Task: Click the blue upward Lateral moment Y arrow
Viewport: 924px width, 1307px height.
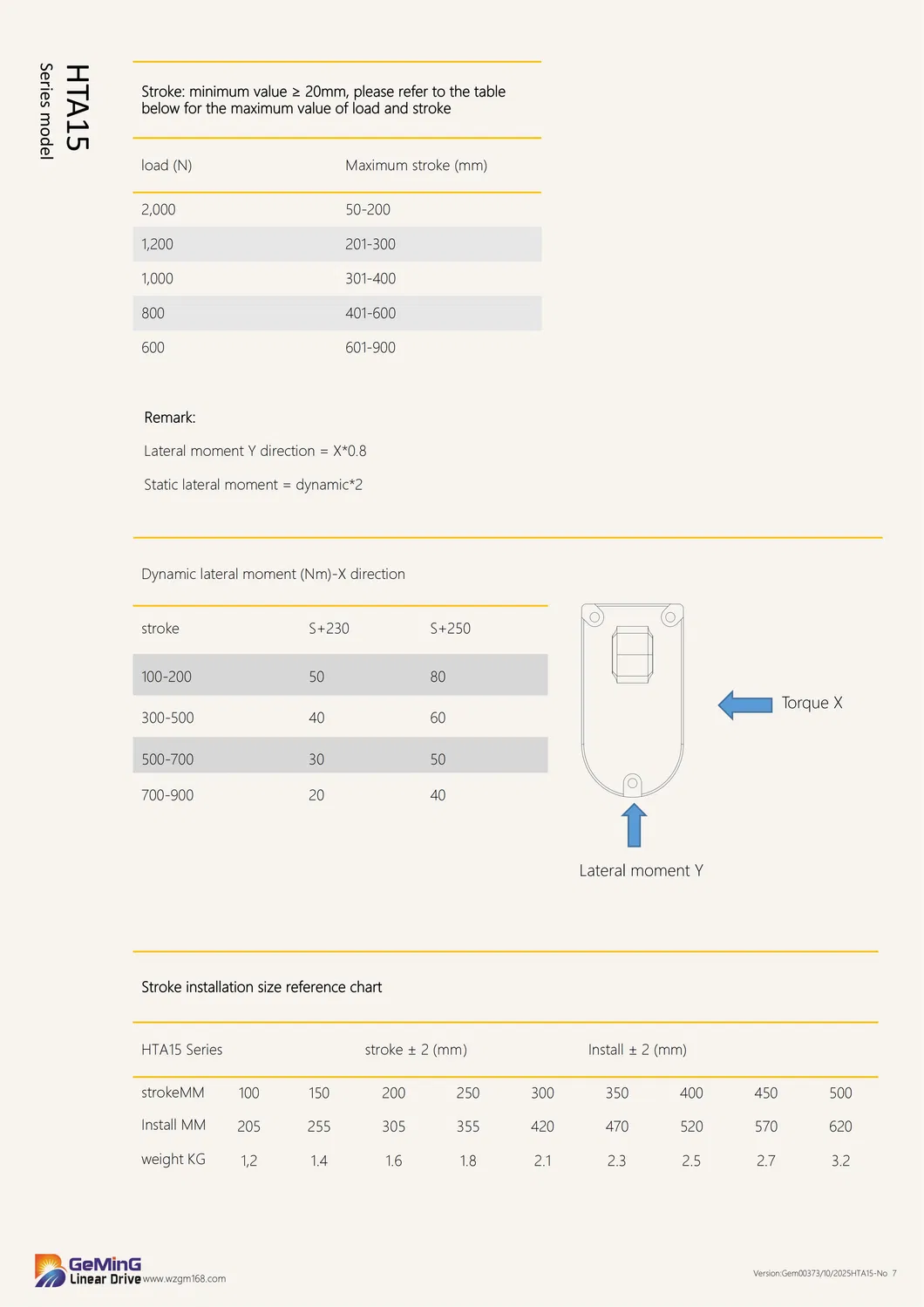Action: tap(634, 825)
